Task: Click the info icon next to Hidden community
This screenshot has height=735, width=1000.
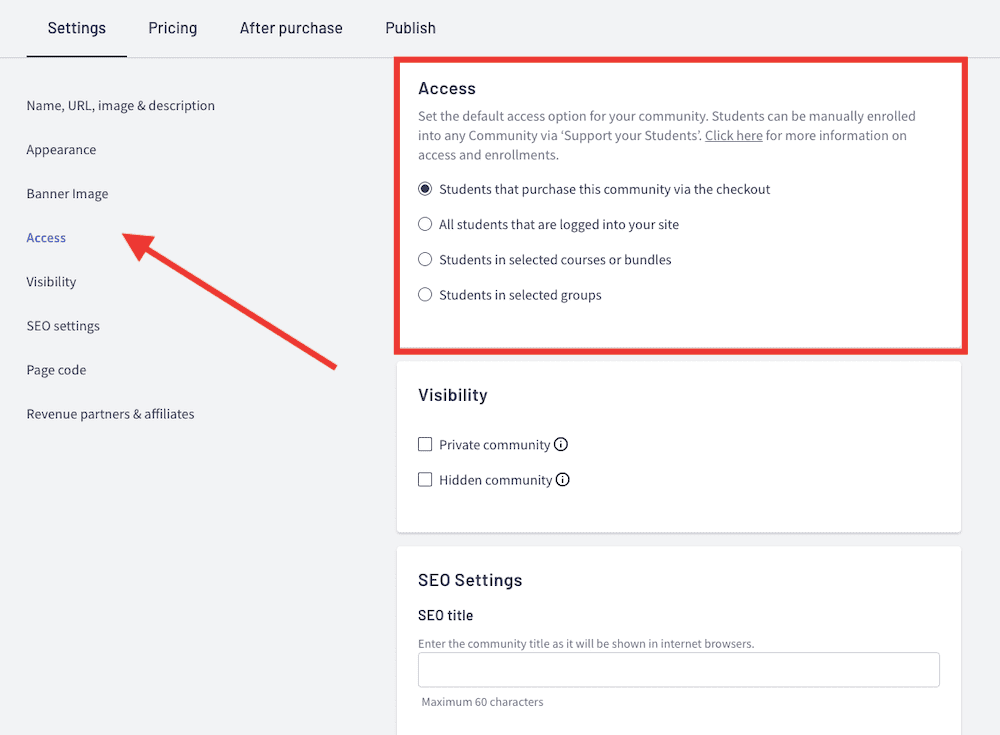Action: (561, 480)
